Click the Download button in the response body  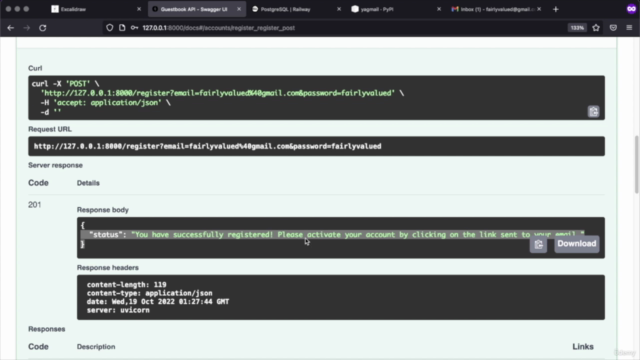[577, 244]
